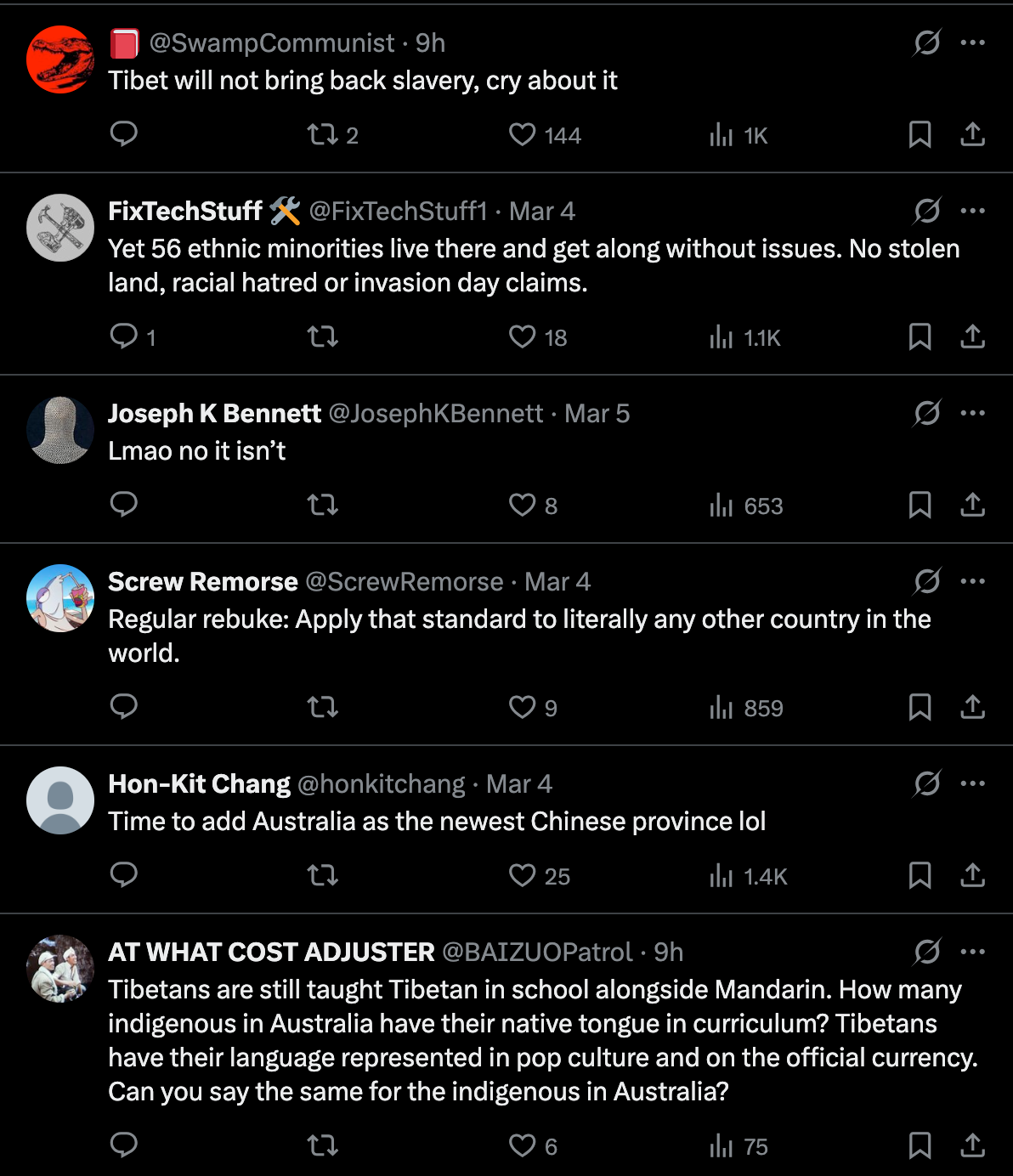Open the Mar 4 timestamp on Hon-Kit Chang tweet

tap(519, 783)
